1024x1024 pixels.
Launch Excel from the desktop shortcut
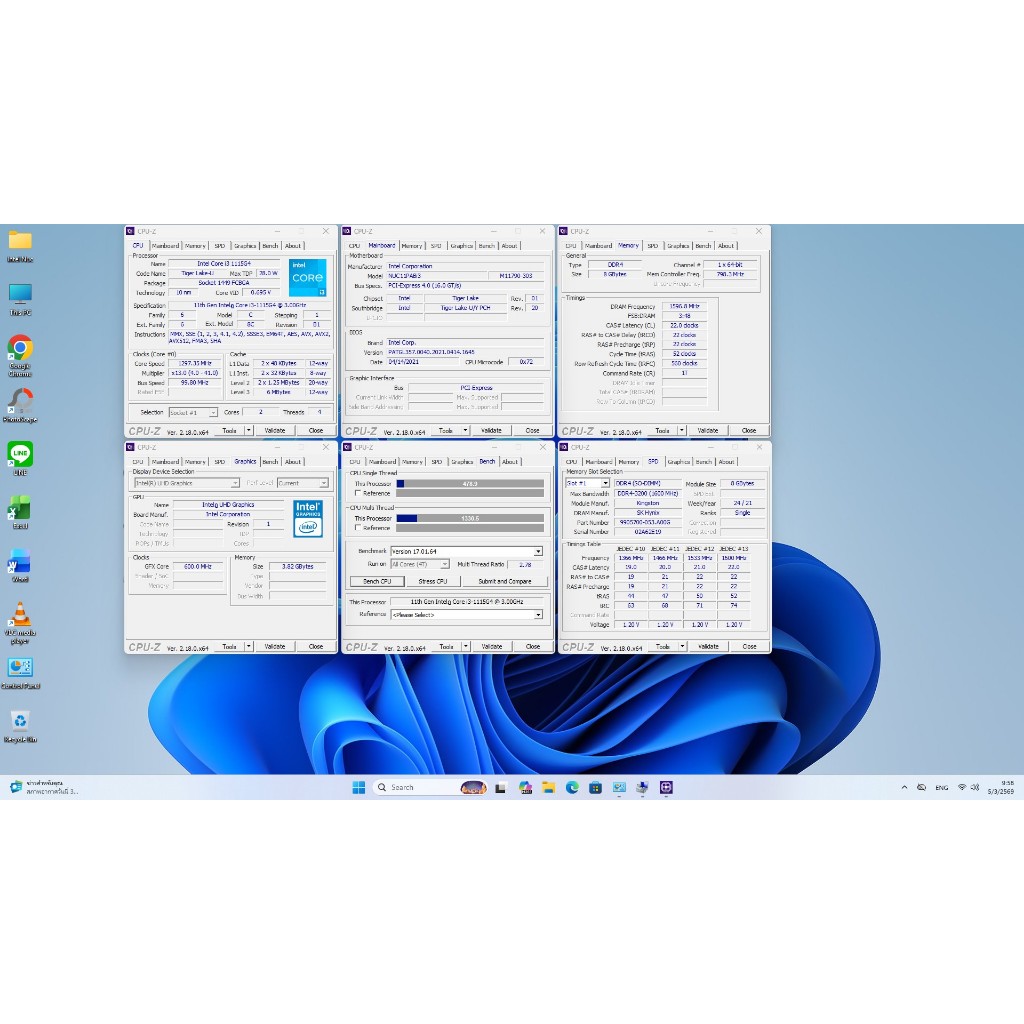point(19,508)
